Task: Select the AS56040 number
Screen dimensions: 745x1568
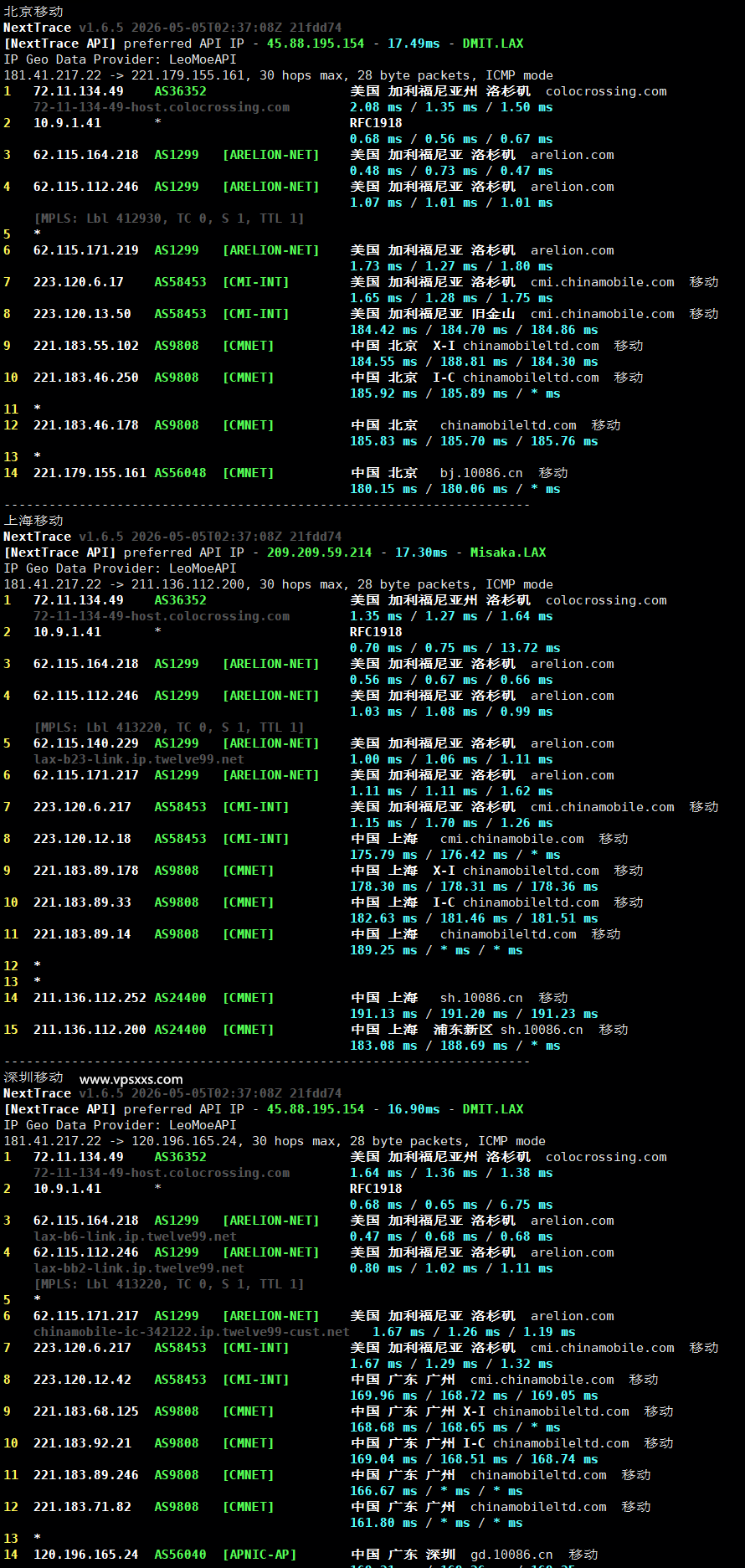Action: tap(180, 1555)
